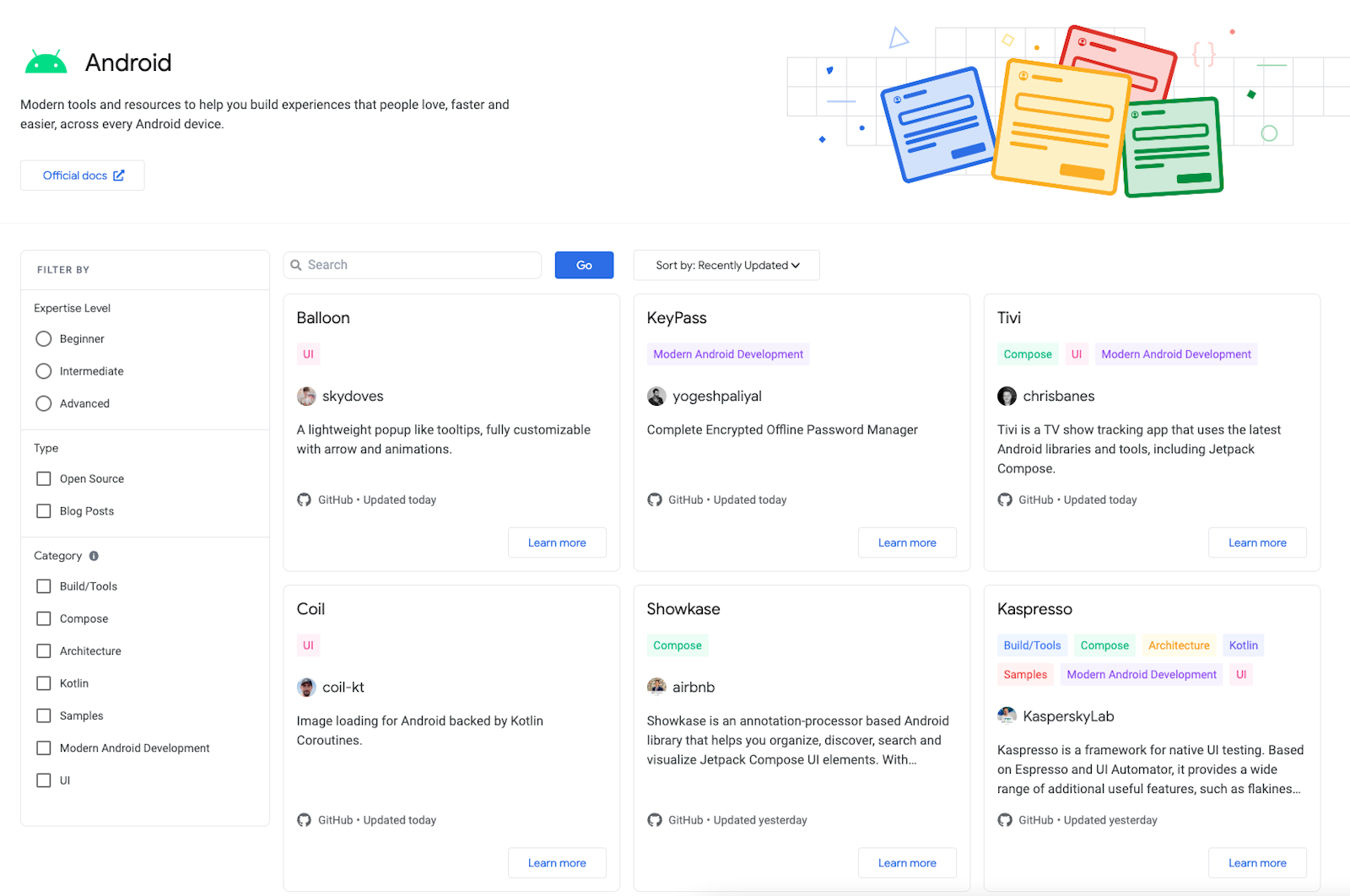Viewport: 1350px width, 896px height.
Task: Click the UI tag on the Balloon card
Action: tap(308, 354)
